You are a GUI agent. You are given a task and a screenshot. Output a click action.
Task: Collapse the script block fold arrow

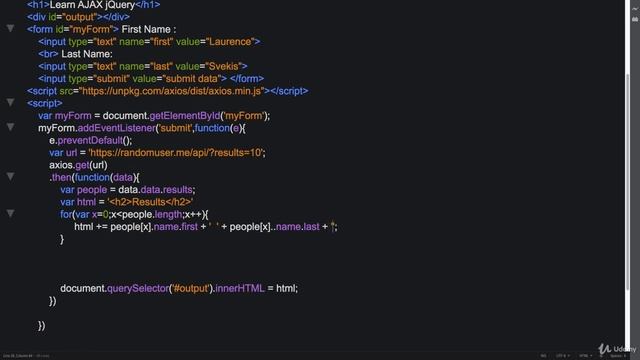(x=10, y=102)
